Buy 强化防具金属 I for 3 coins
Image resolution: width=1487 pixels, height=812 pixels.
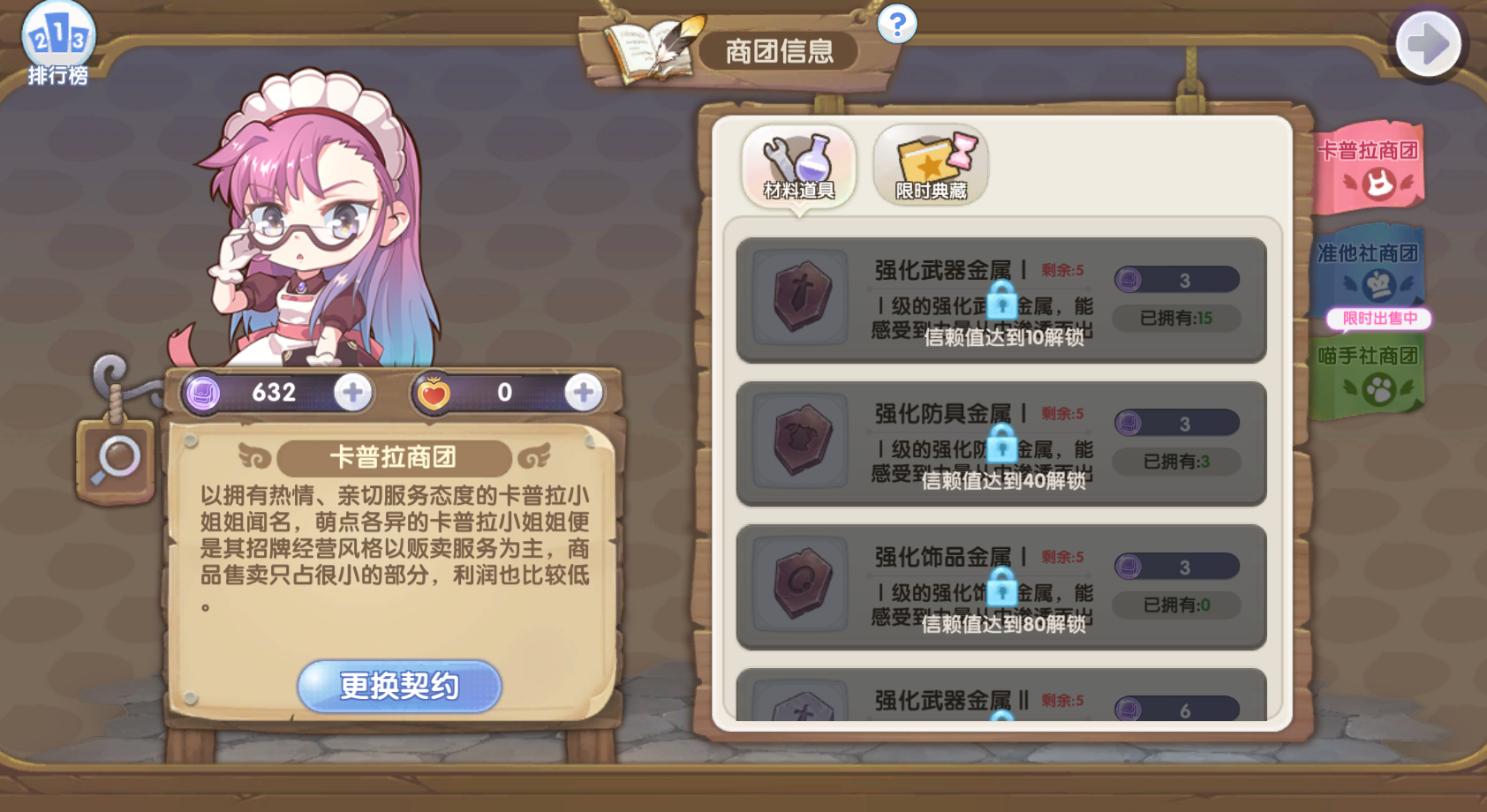(1177, 424)
